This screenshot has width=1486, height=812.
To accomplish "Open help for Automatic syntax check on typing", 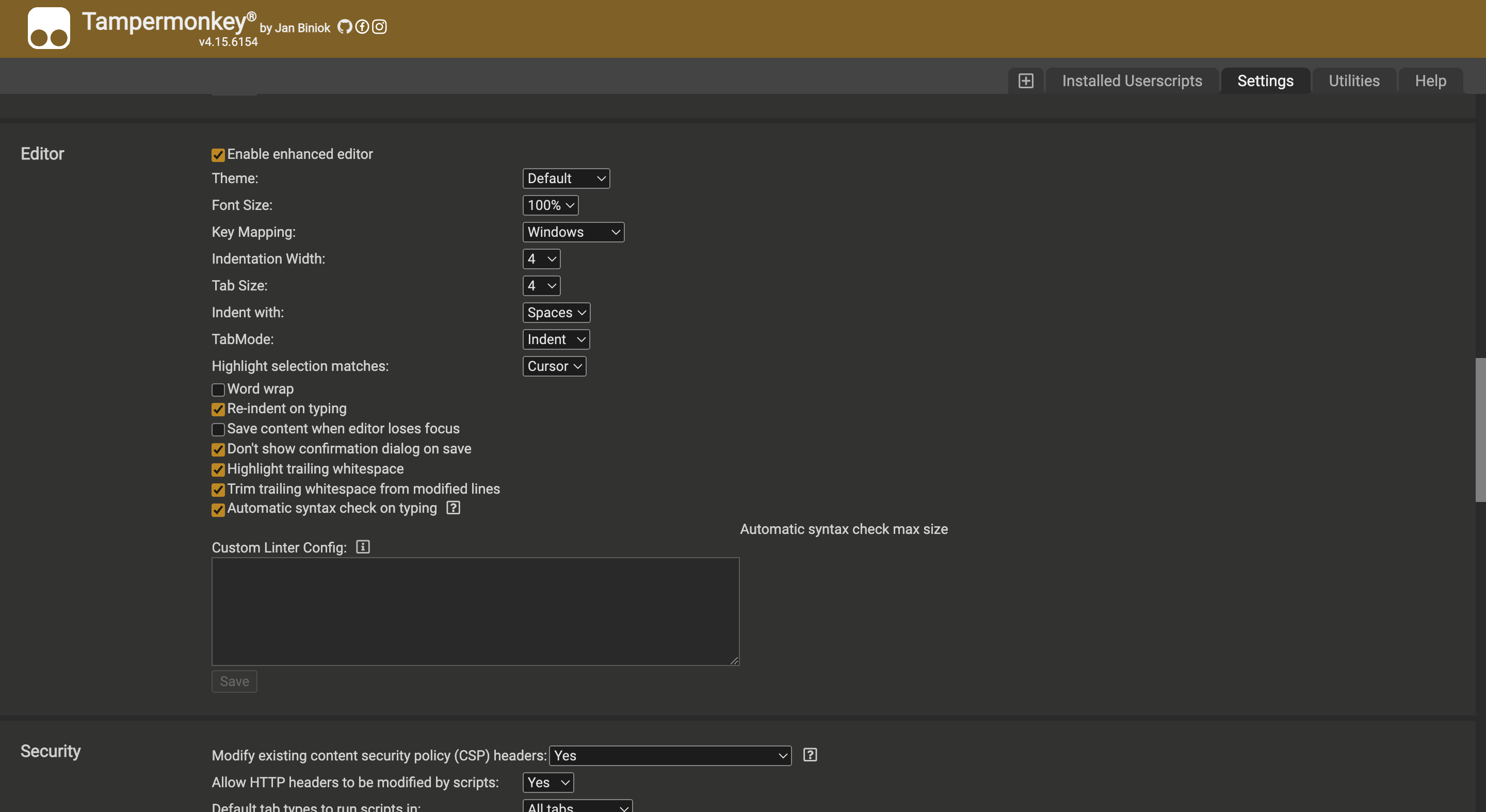I will [453, 508].
